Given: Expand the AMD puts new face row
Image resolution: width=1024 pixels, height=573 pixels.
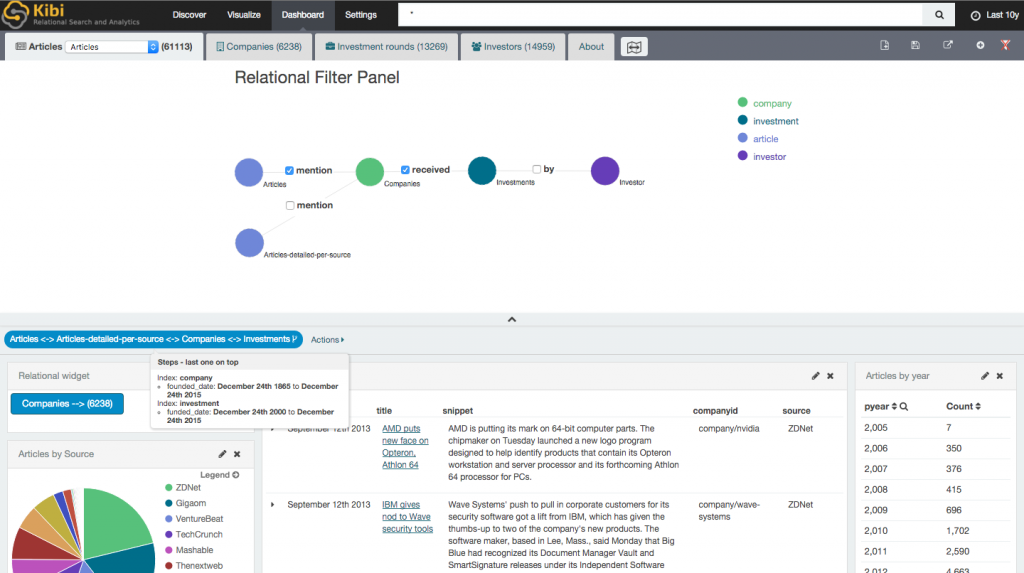Looking at the screenshot, I should [272, 429].
